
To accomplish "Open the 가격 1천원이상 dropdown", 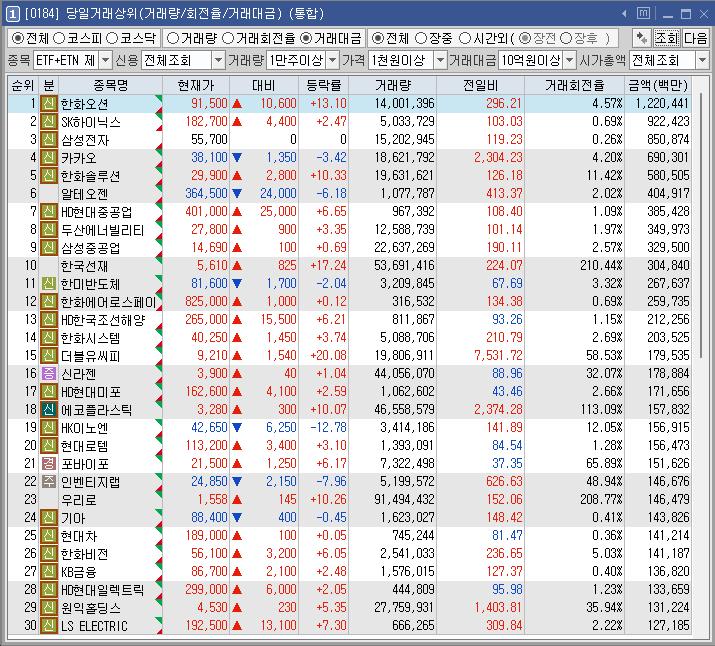I will click(440, 60).
